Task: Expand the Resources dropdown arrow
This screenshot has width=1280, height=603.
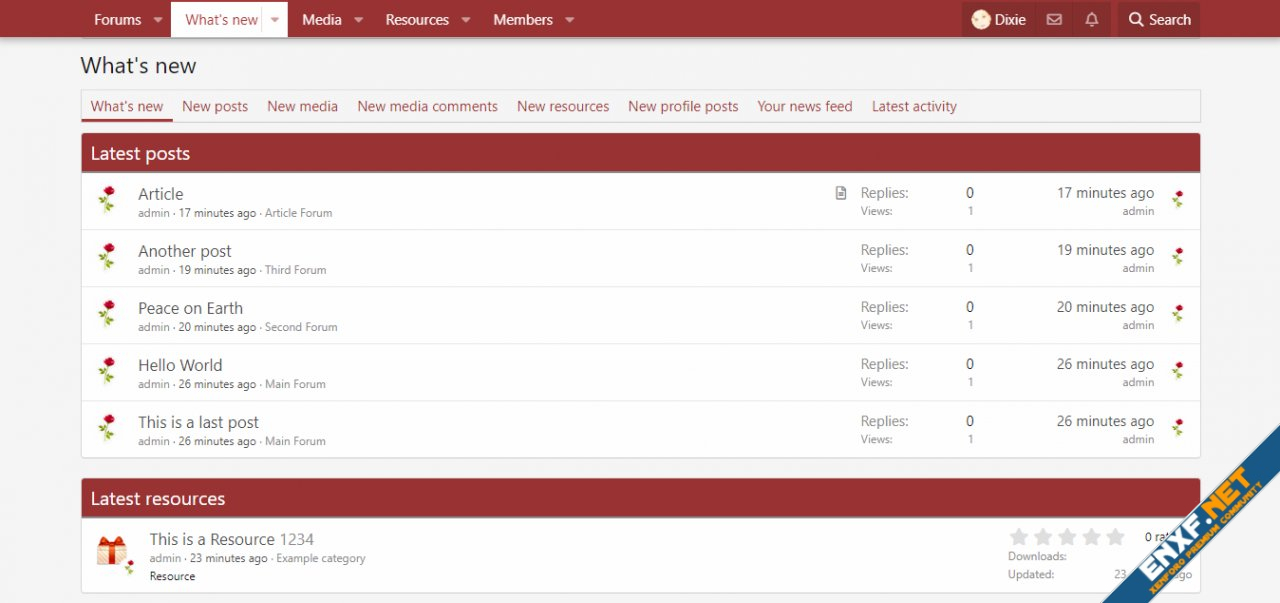Action: (x=465, y=20)
